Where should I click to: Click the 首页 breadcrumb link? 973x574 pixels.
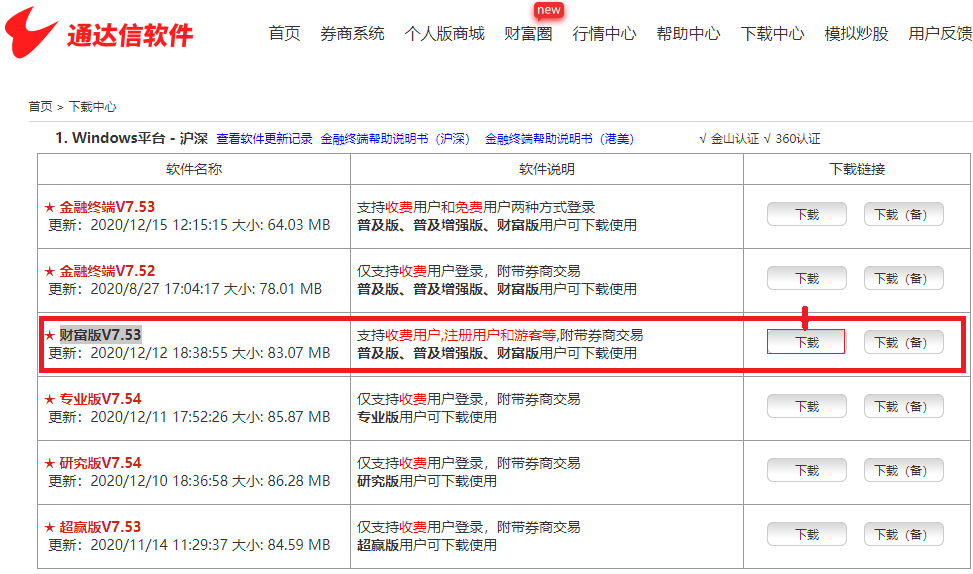pos(40,107)
